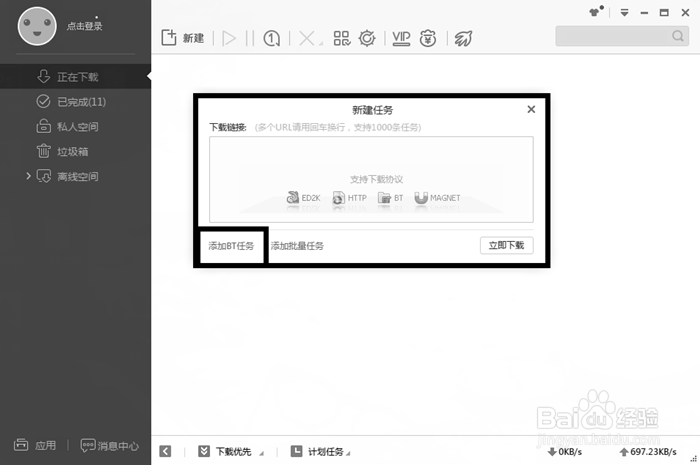700x465 pixels.
Task: Click the rocket speed-up icon
Action: pos(463,38)
